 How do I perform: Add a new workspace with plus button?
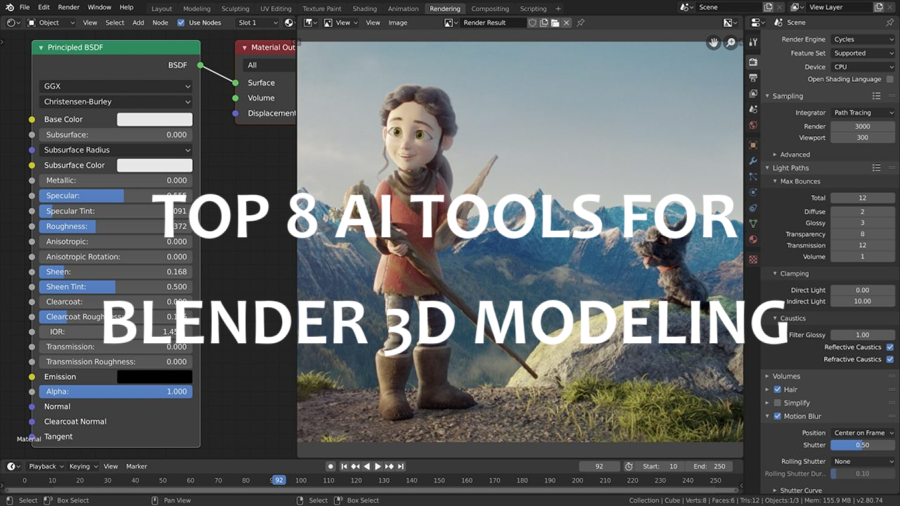(558, 9)
